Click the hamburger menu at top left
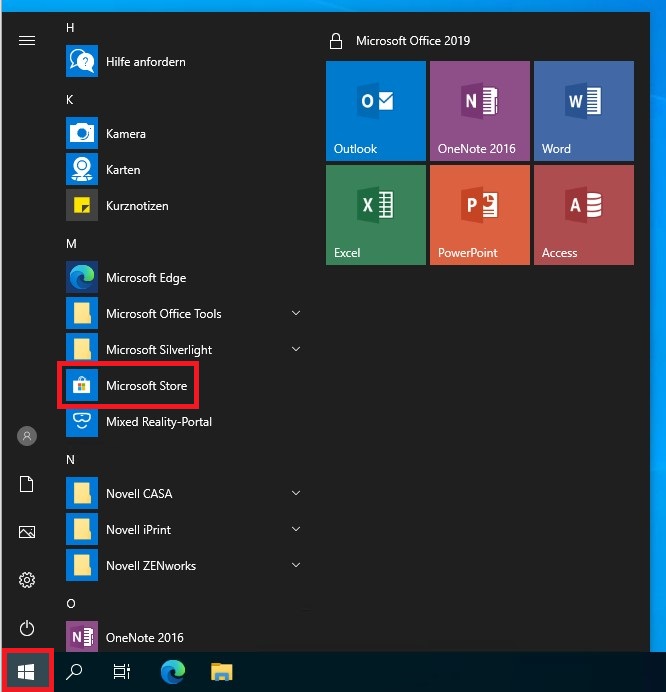The height and width of the screenshot is (692, 666). [x=27, y=41]
